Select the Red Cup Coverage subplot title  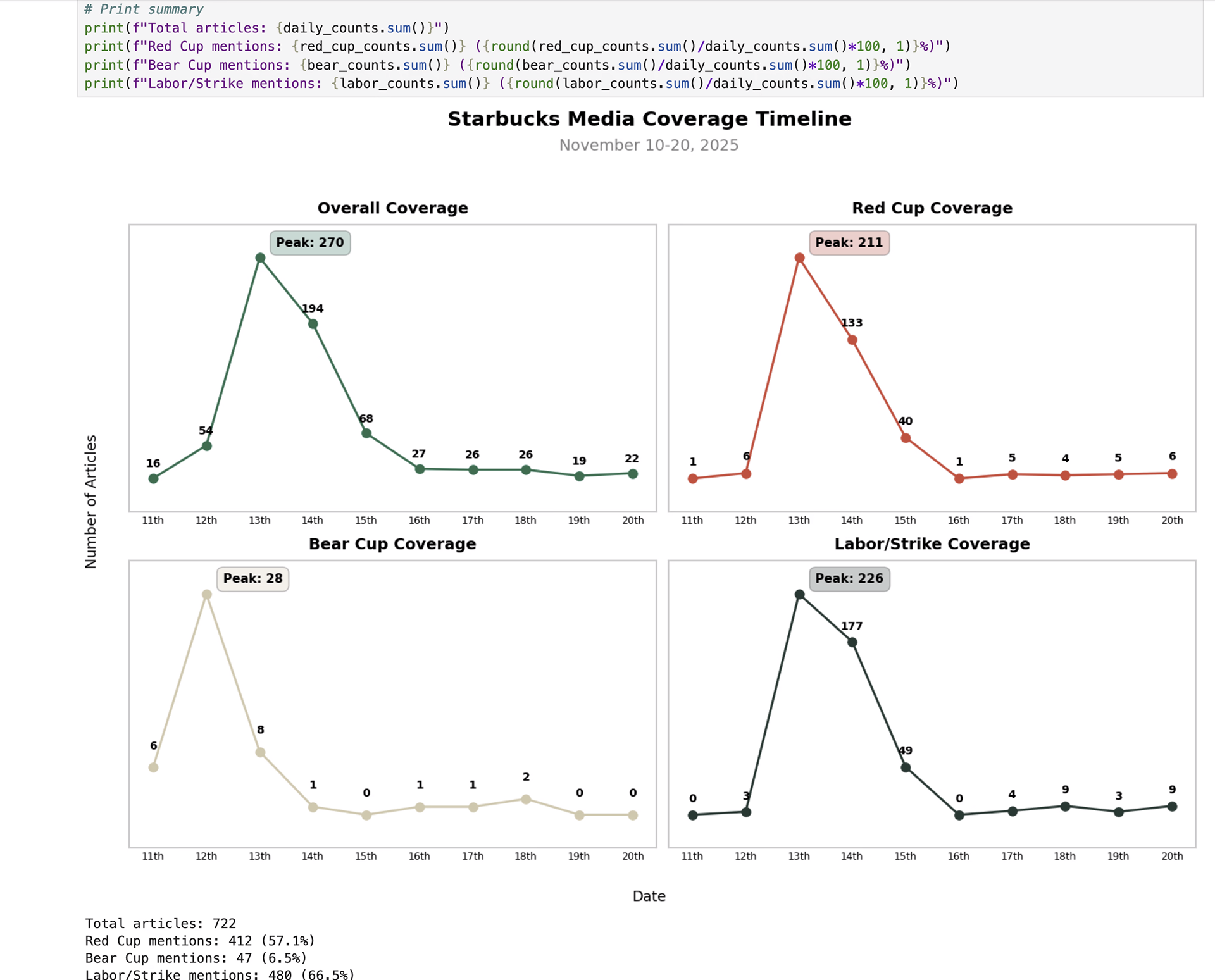pyautogui.click(x=931, y=208)
